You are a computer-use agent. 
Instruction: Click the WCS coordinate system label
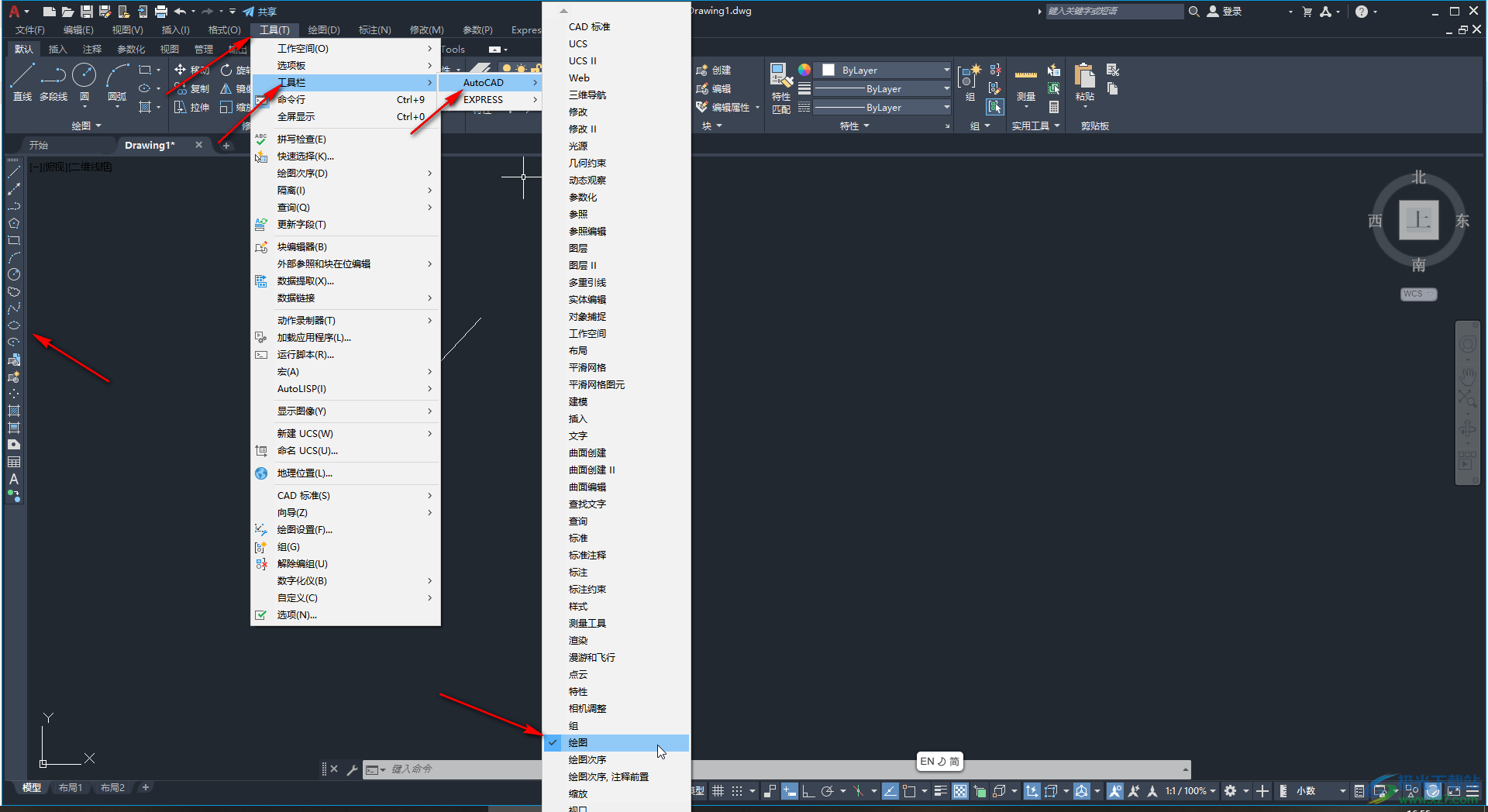[x=1418, y=294]
